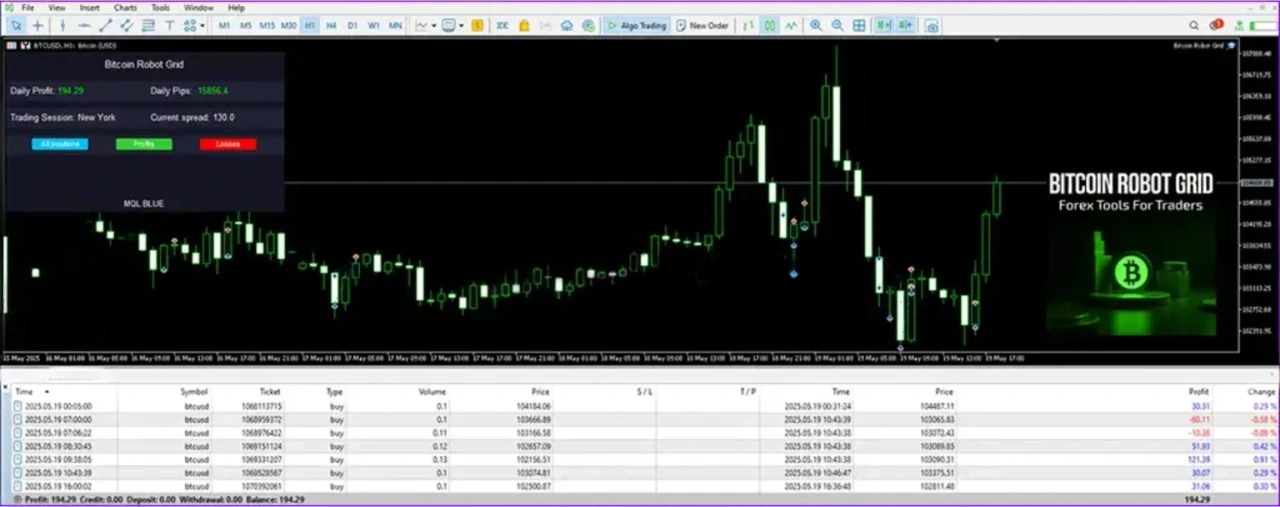The width and height of the screenshot is (1280, 507).
Task: Click the New Order button
Action: pos(702,26)
